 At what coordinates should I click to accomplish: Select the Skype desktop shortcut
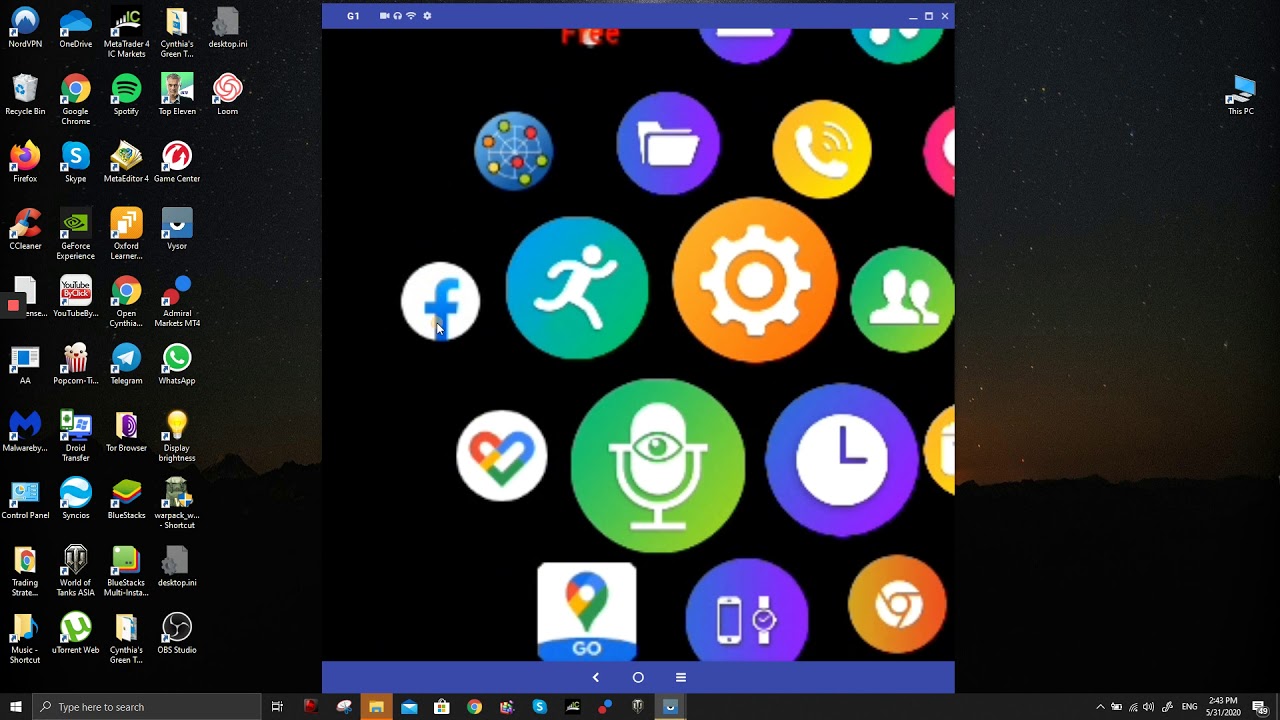pos(76,163)
